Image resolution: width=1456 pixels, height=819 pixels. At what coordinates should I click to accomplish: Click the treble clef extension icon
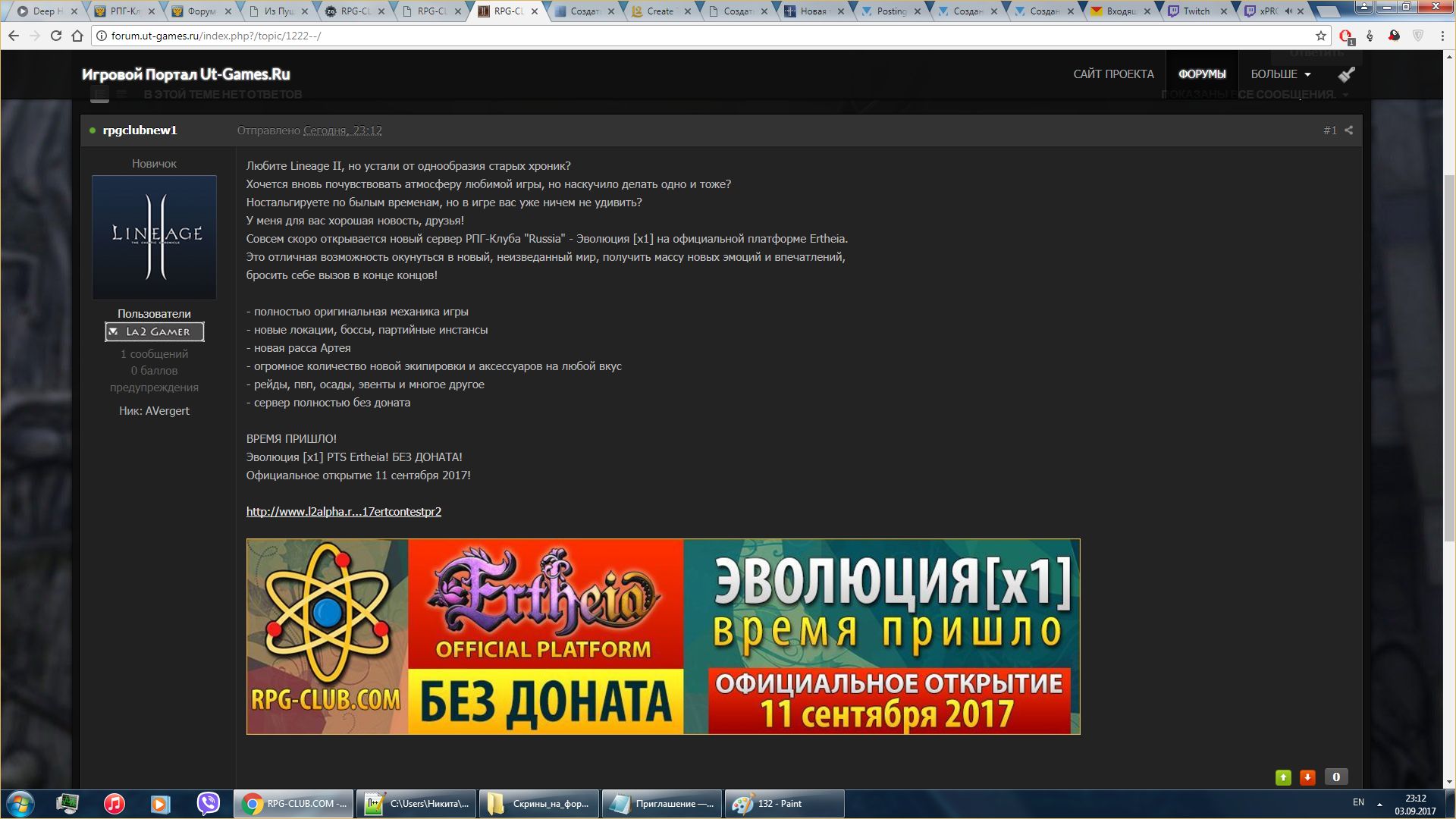click(x=1370, y=36)
